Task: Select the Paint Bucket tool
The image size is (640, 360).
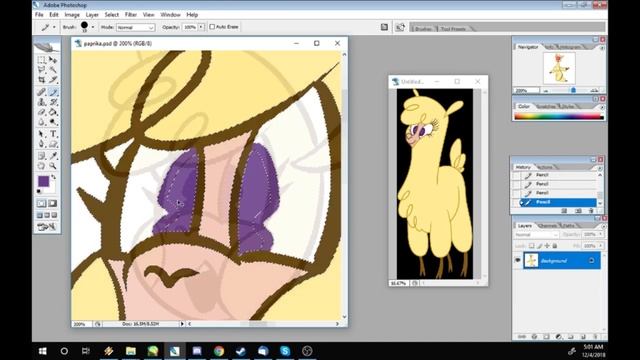Action: tap(53, 112)
